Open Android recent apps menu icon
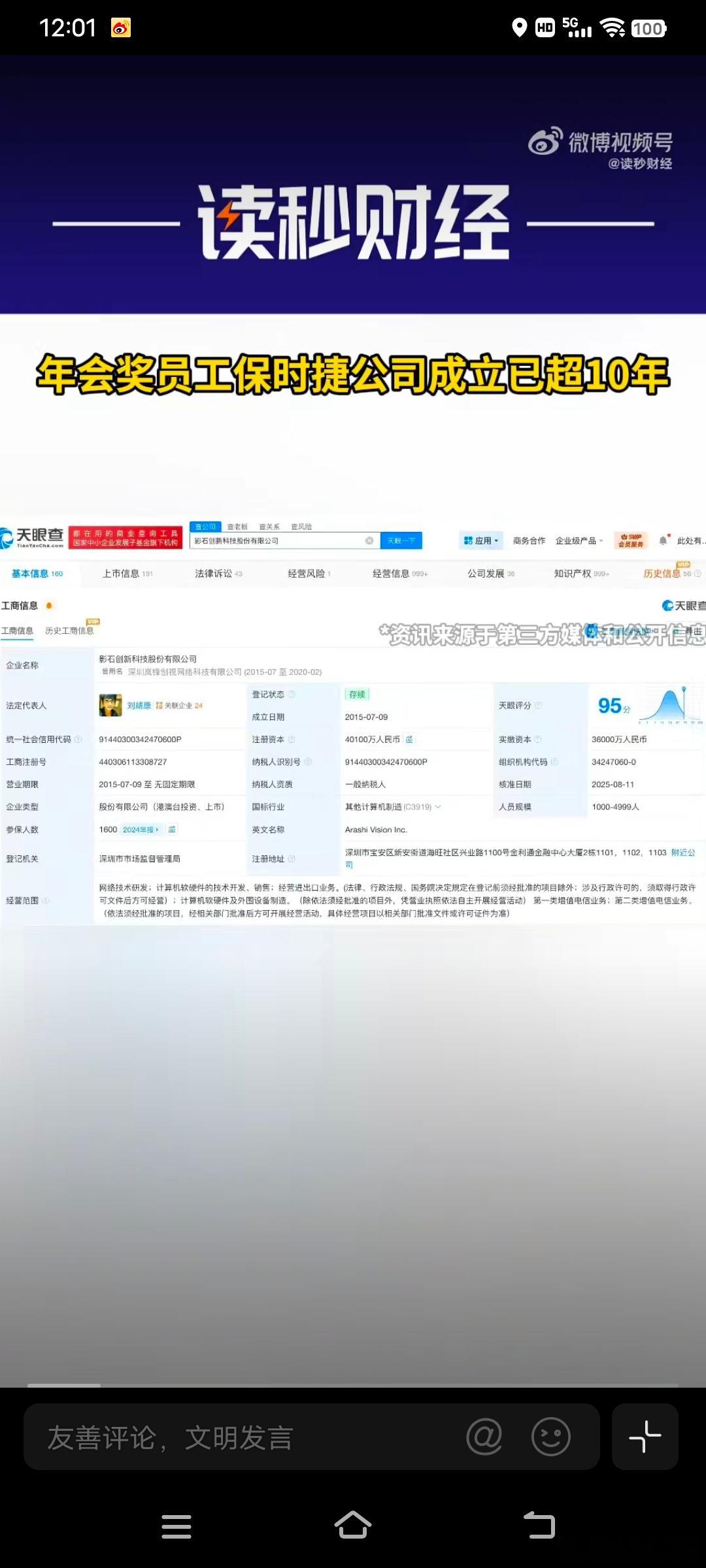This screenshot has width=706, height=1568. pos(176,1526)
